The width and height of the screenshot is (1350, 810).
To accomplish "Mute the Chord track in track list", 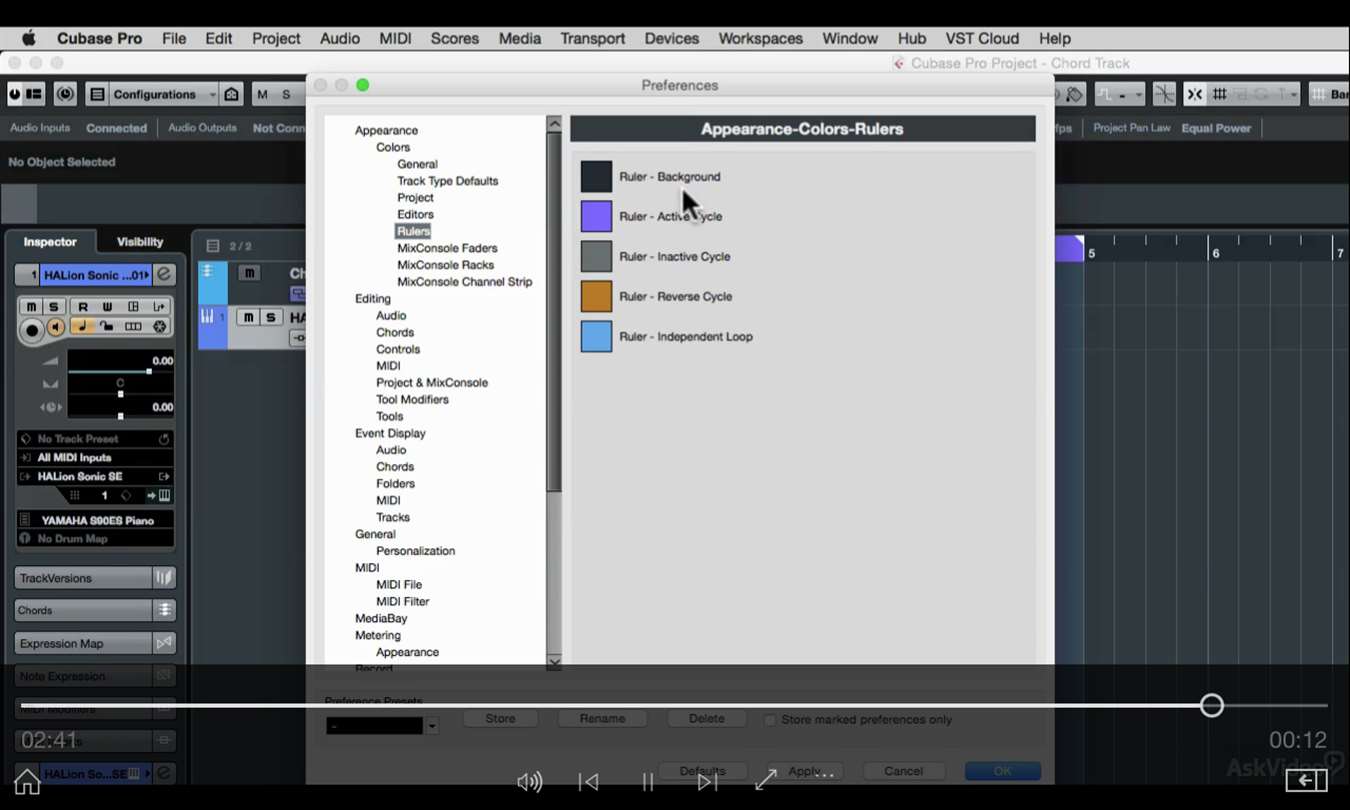I will (249, 273).
